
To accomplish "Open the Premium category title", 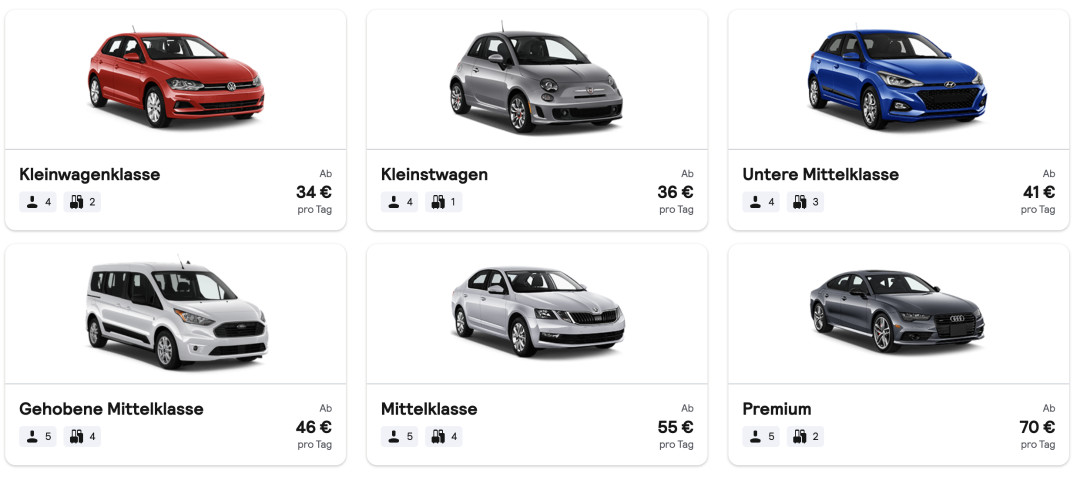I will click(777, 409).
